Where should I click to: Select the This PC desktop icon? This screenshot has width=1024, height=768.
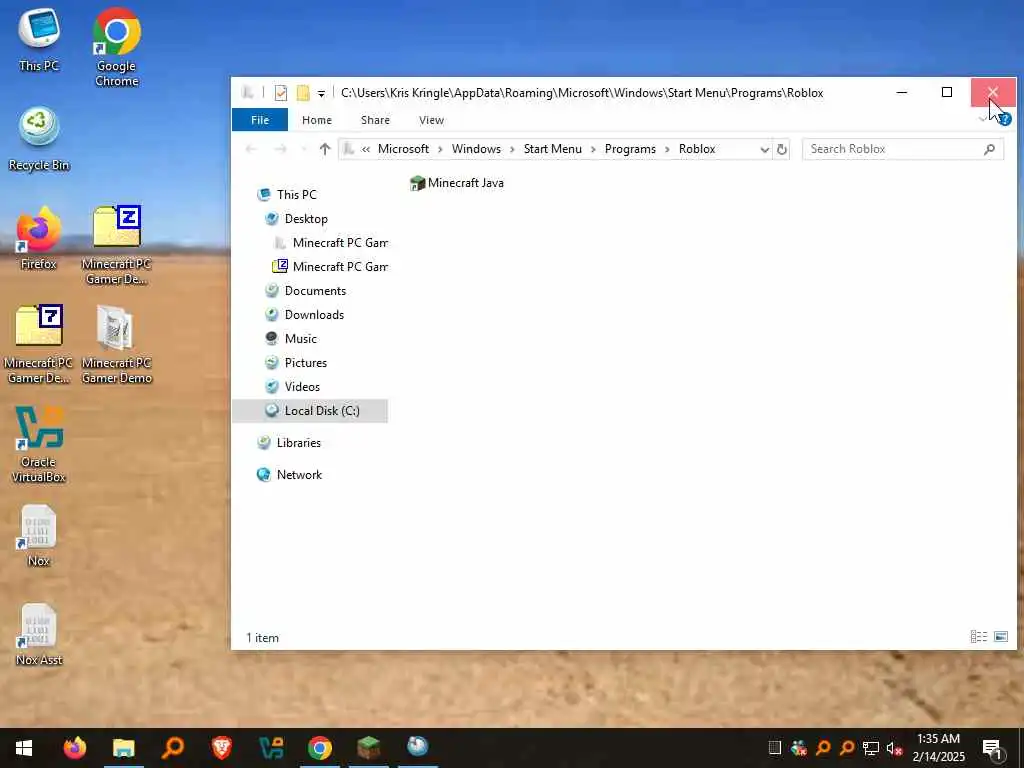[x=39, y=39]
